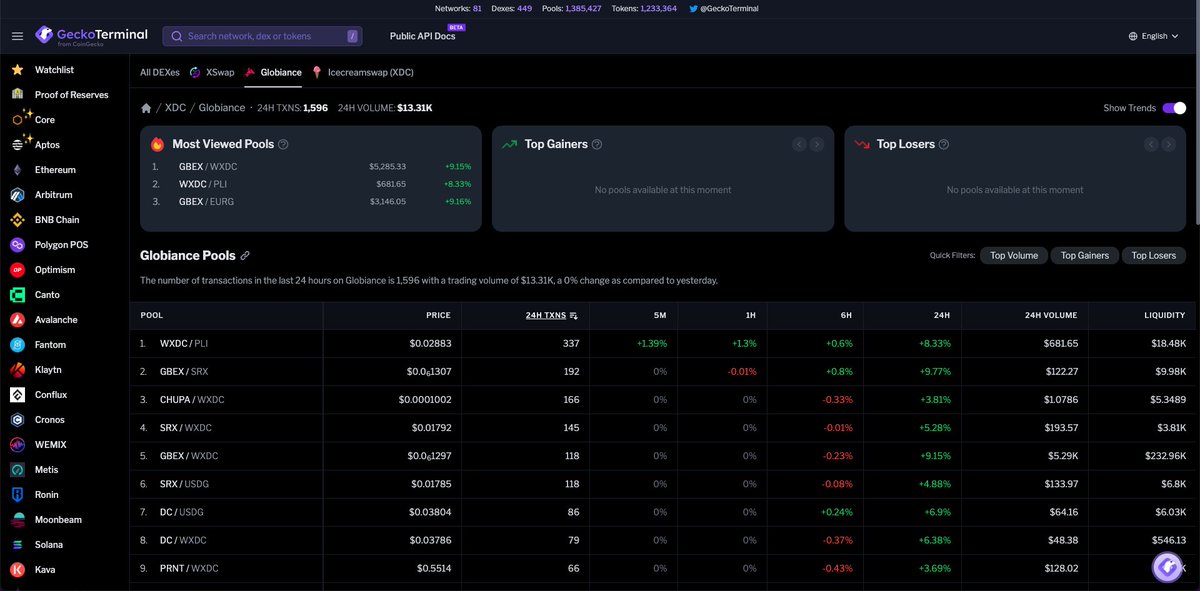
Task: Open the hamburger menu icon
Action: click(x=17, y=36)
